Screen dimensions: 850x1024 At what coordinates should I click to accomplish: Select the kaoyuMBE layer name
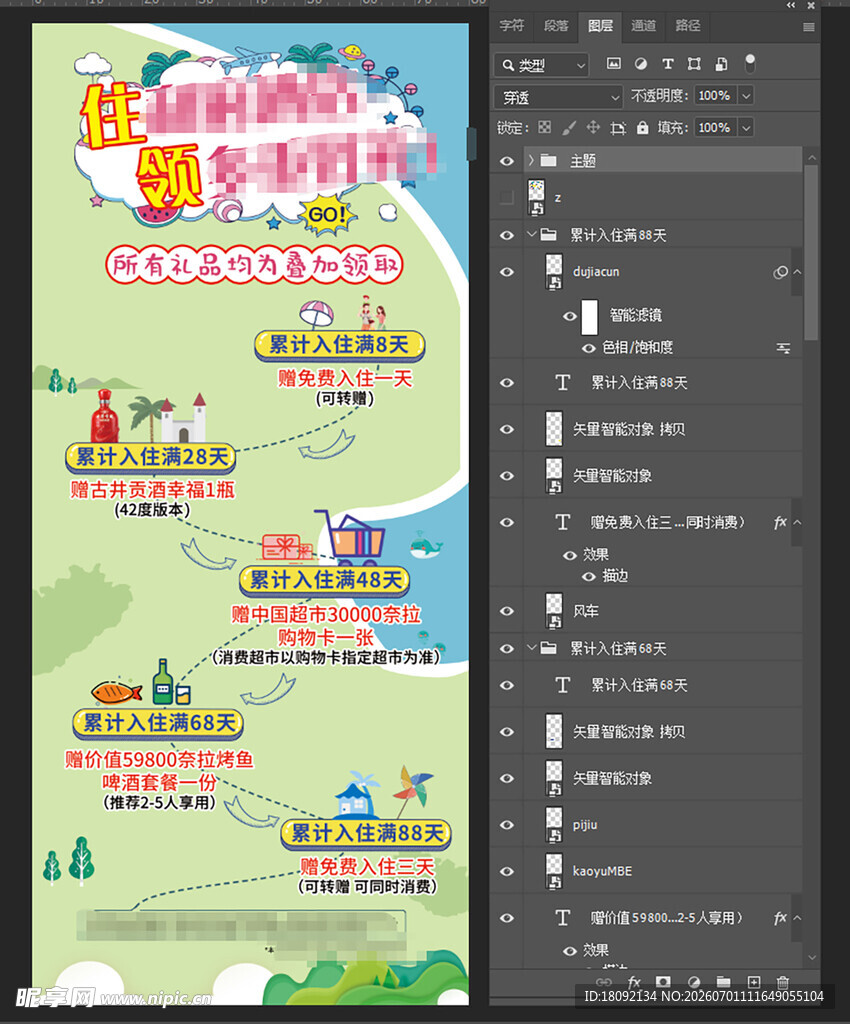point(602,872)
